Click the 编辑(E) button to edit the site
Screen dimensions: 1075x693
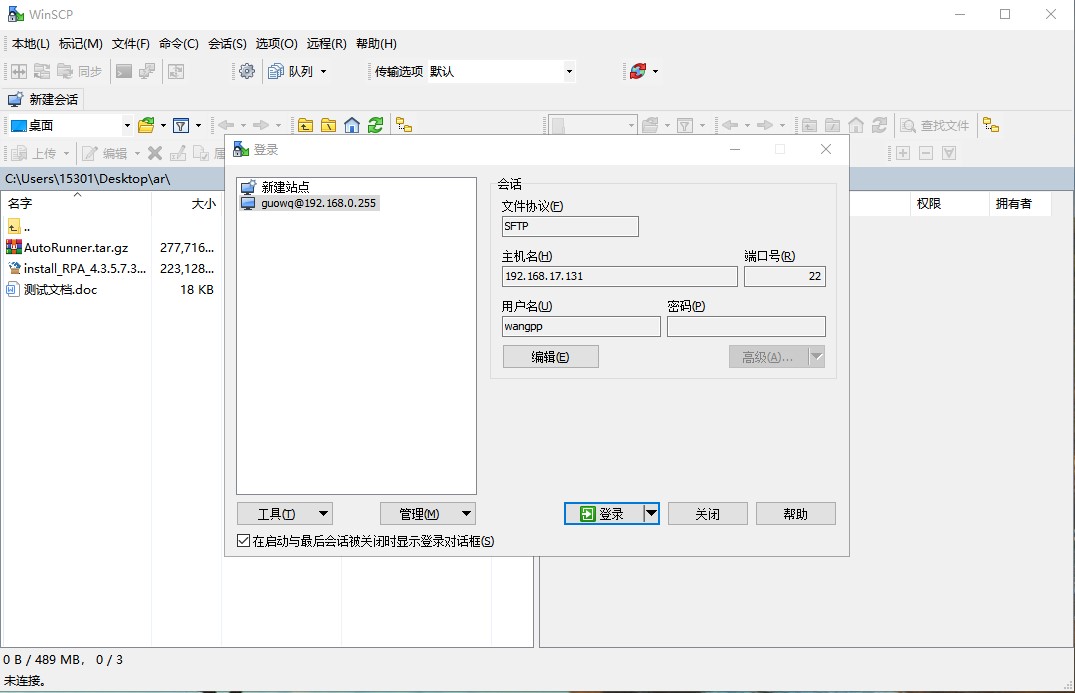click(x=550, y=356)
